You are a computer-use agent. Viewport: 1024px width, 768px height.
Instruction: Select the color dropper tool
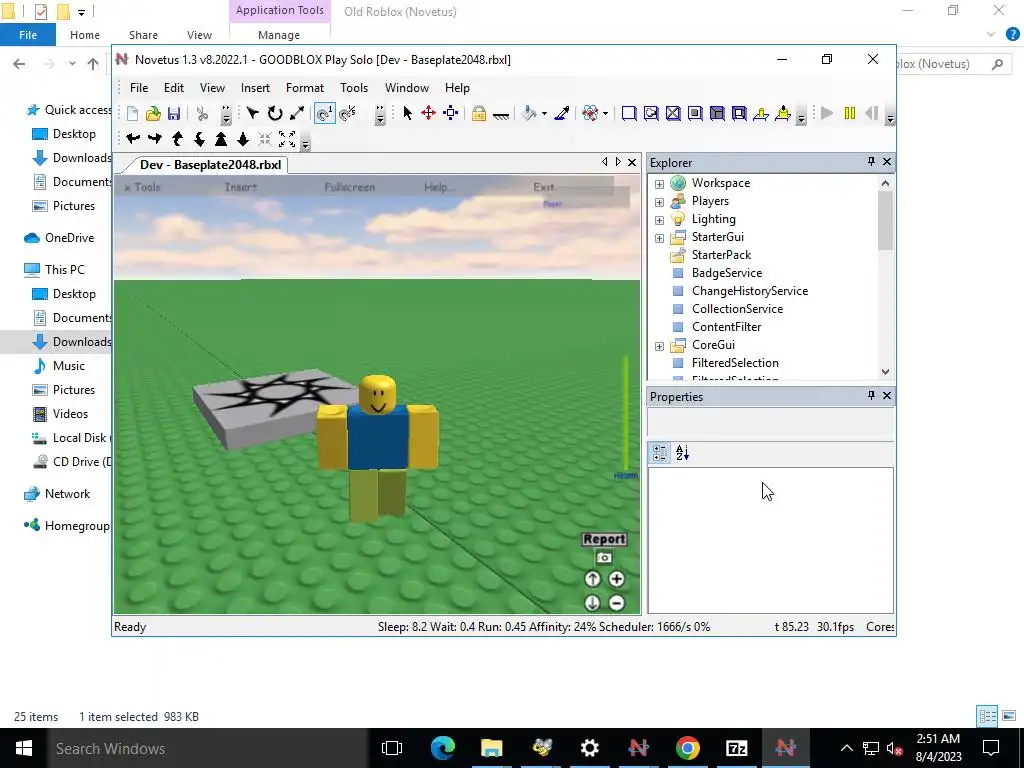[x=562, y=114]
